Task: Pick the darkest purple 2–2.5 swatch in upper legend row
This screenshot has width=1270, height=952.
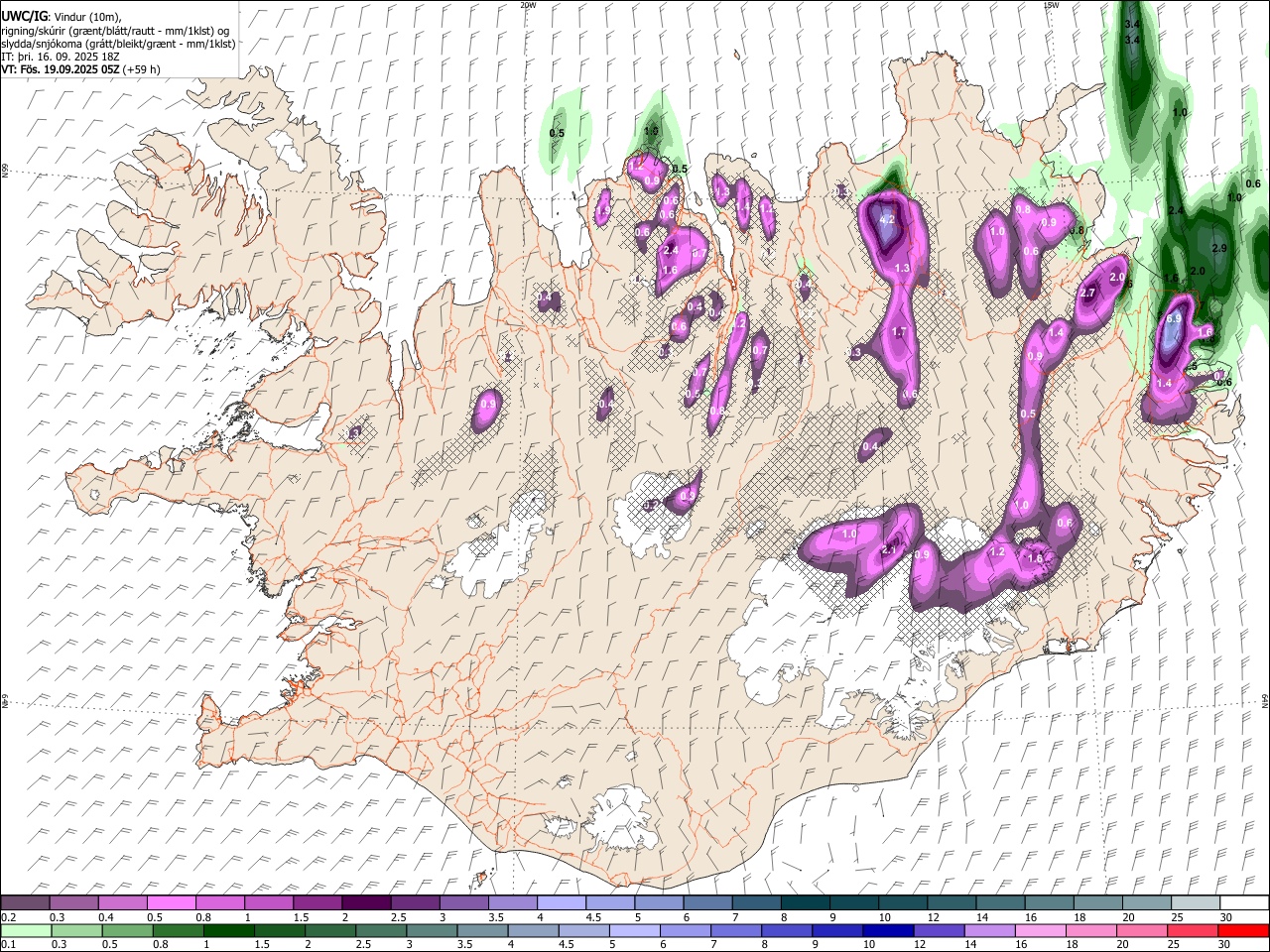Action: pos(366,902)
